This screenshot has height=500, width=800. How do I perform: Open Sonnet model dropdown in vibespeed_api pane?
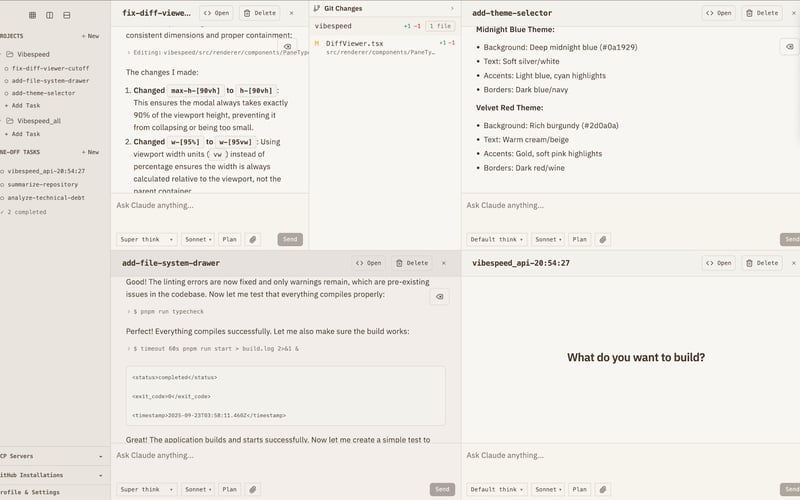coord(548,489)
